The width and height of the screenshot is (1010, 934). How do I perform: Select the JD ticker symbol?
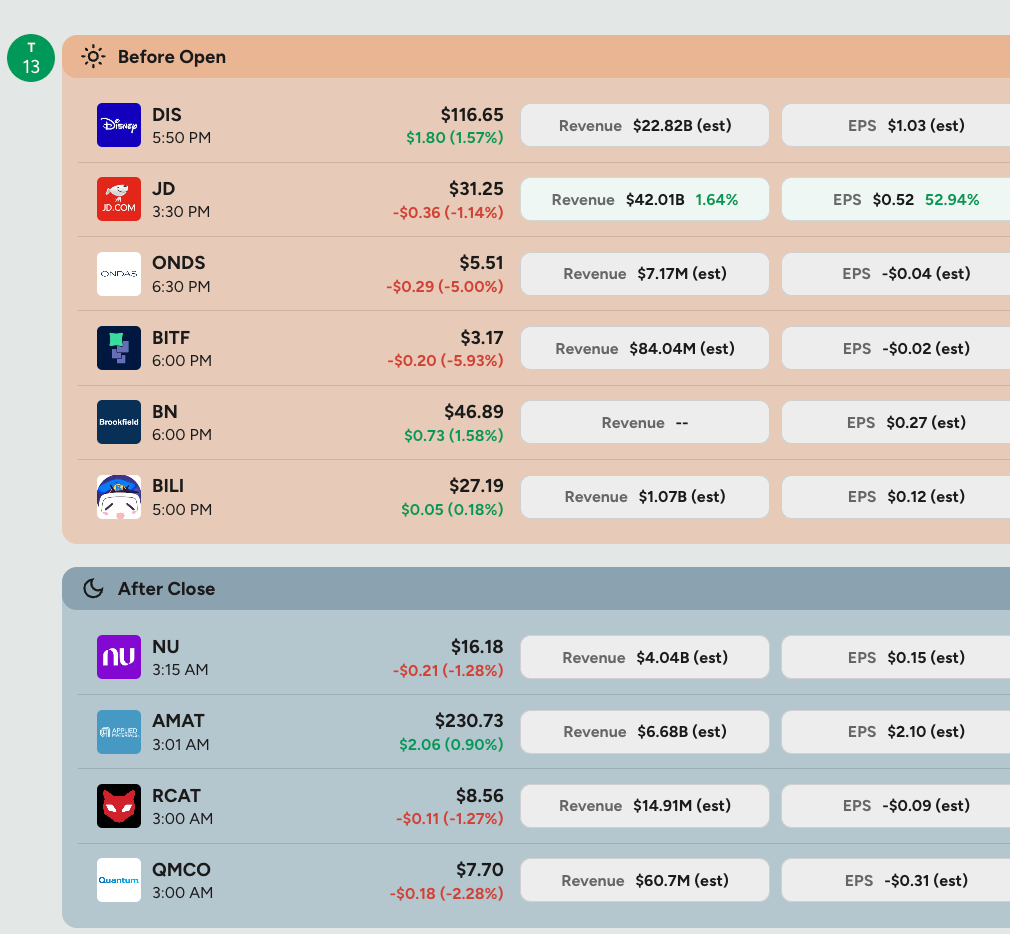point(164,189)
